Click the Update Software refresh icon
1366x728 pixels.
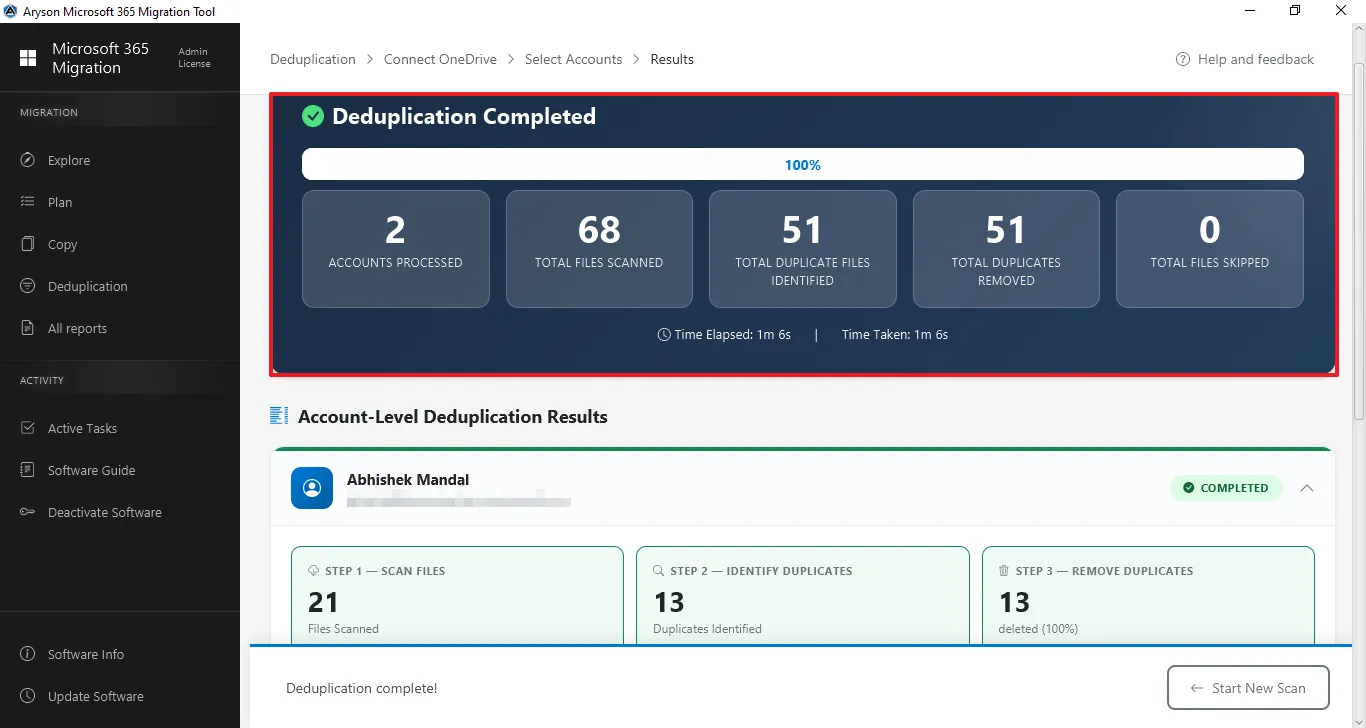coord(28,696)
